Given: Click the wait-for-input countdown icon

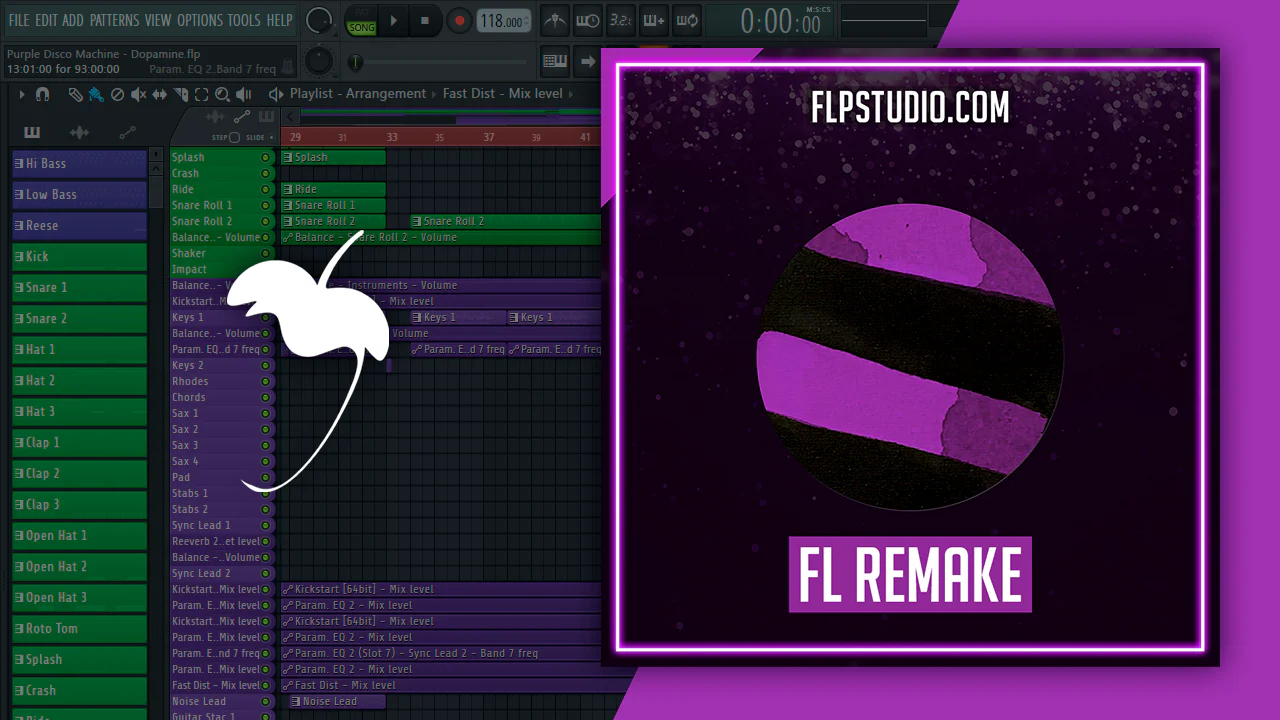Looking at the screenshot, I should pos(589,20).
